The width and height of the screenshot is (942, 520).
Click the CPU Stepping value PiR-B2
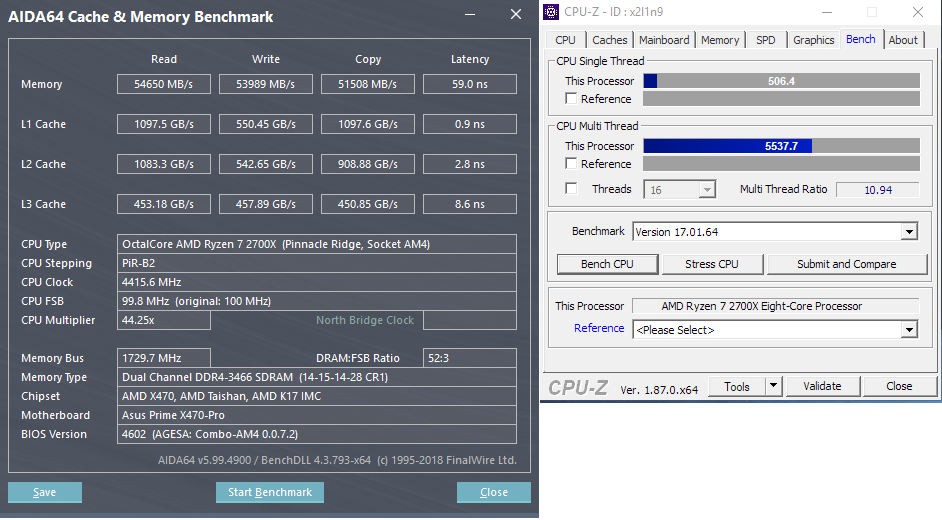click(317, 263)
